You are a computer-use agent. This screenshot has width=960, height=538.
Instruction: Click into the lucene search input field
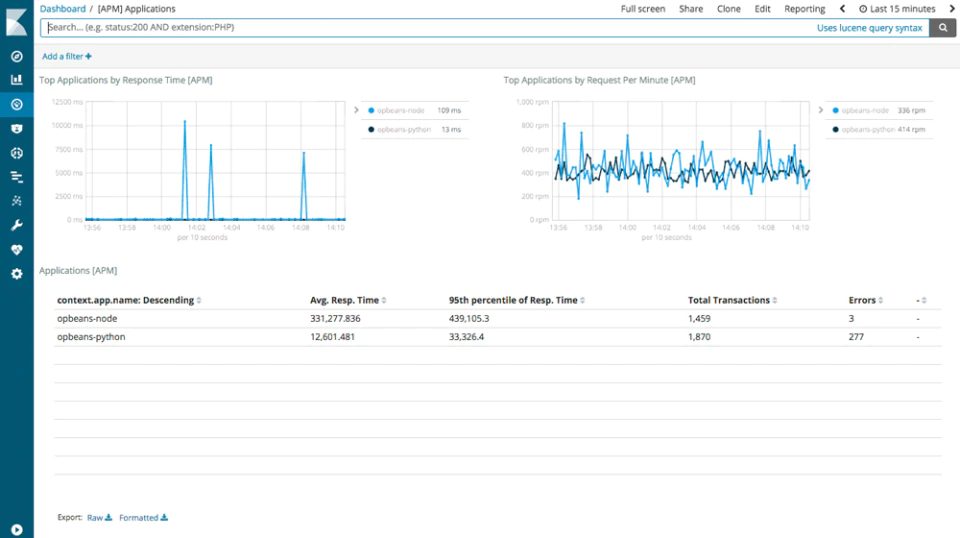[x=429, y=28]
